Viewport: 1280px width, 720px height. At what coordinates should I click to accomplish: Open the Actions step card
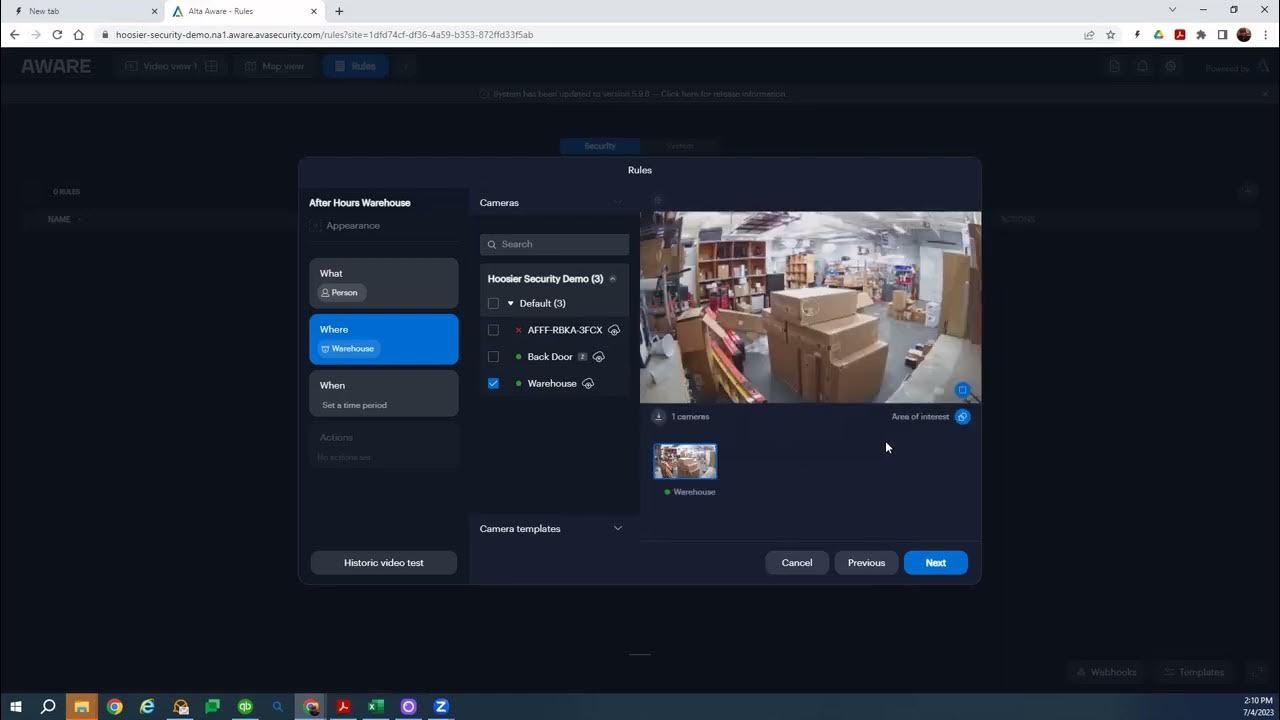point(384,446)
